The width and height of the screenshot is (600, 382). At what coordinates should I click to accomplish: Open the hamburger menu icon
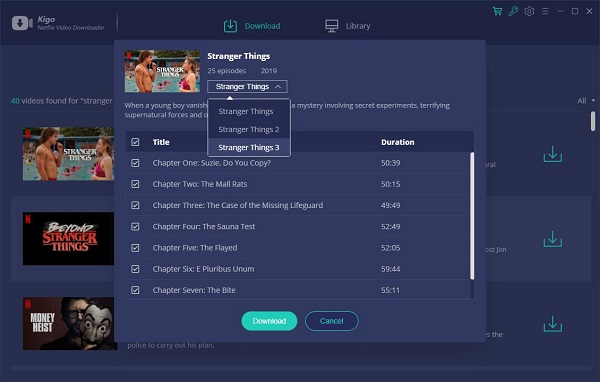click(x=545, y=11)
